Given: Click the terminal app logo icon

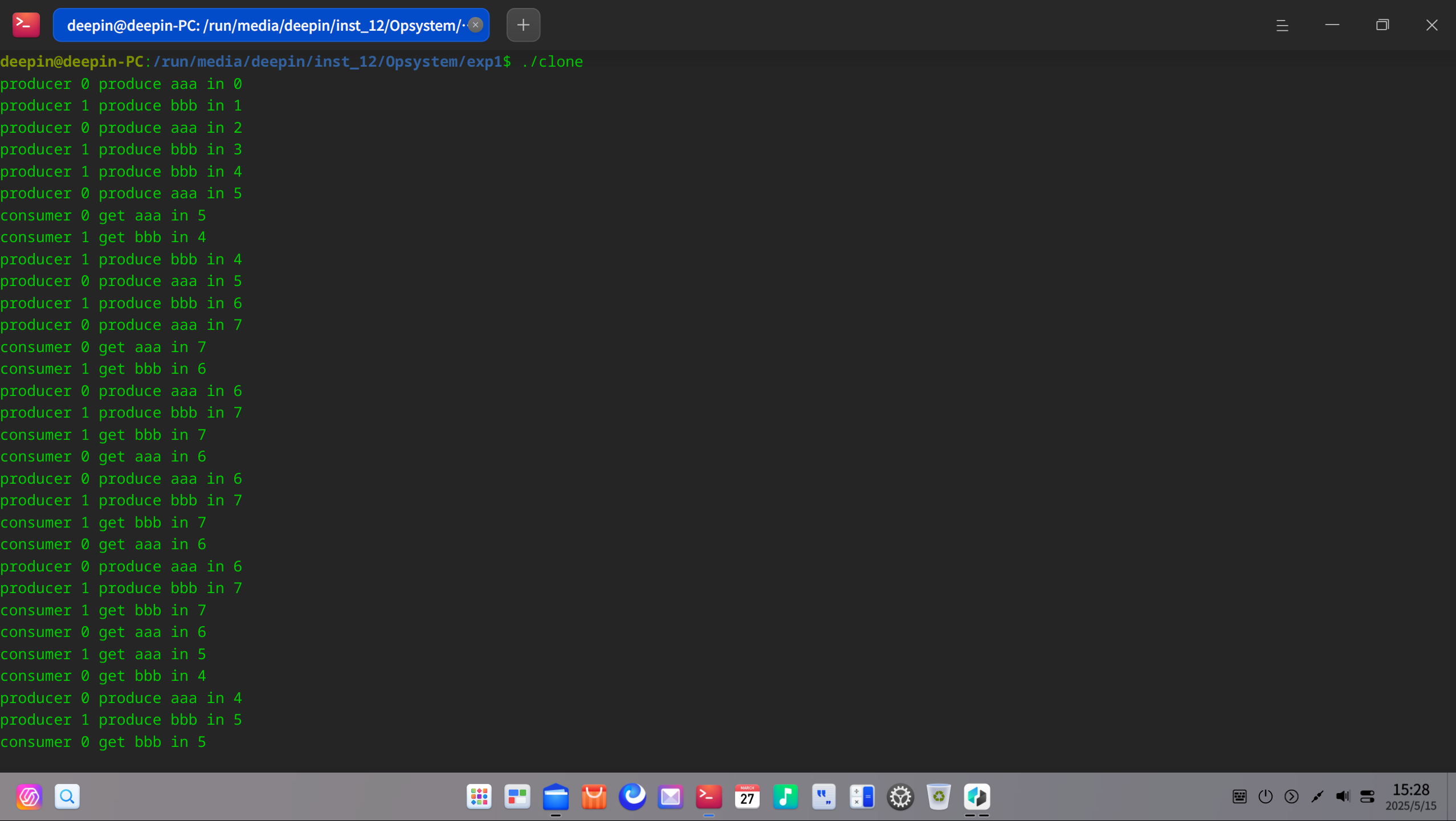Looking at the screenshot, I should (26, 25).
